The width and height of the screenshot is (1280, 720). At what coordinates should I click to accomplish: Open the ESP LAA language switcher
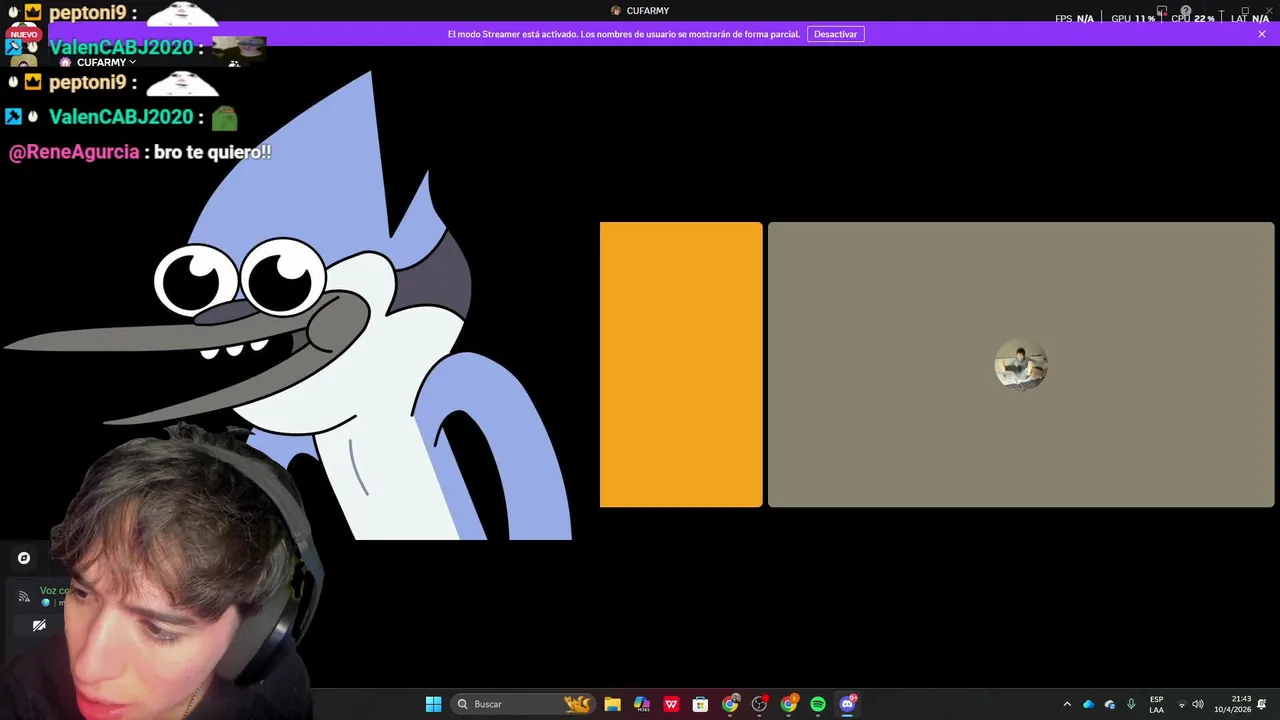(x=1157, y=704)
